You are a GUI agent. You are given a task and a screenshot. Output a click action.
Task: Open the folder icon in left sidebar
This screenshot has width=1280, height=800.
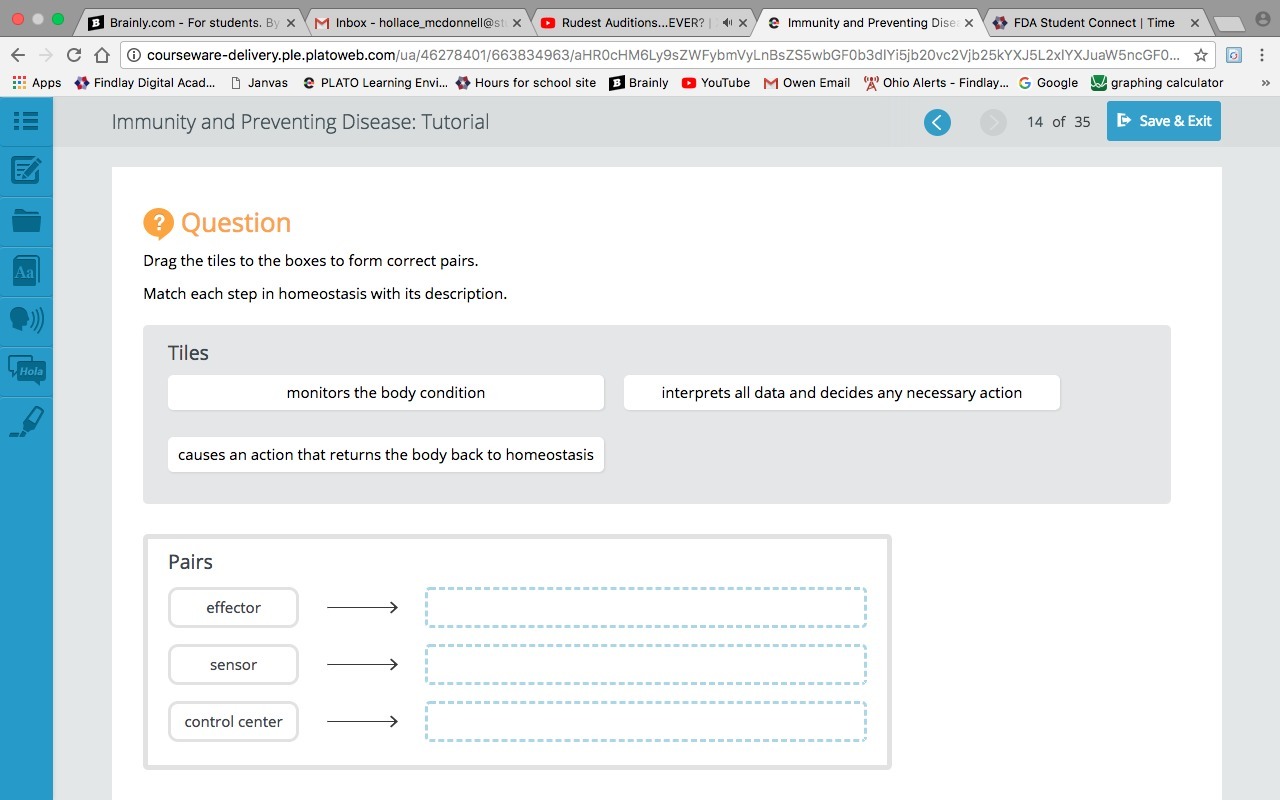click(26, 220)
